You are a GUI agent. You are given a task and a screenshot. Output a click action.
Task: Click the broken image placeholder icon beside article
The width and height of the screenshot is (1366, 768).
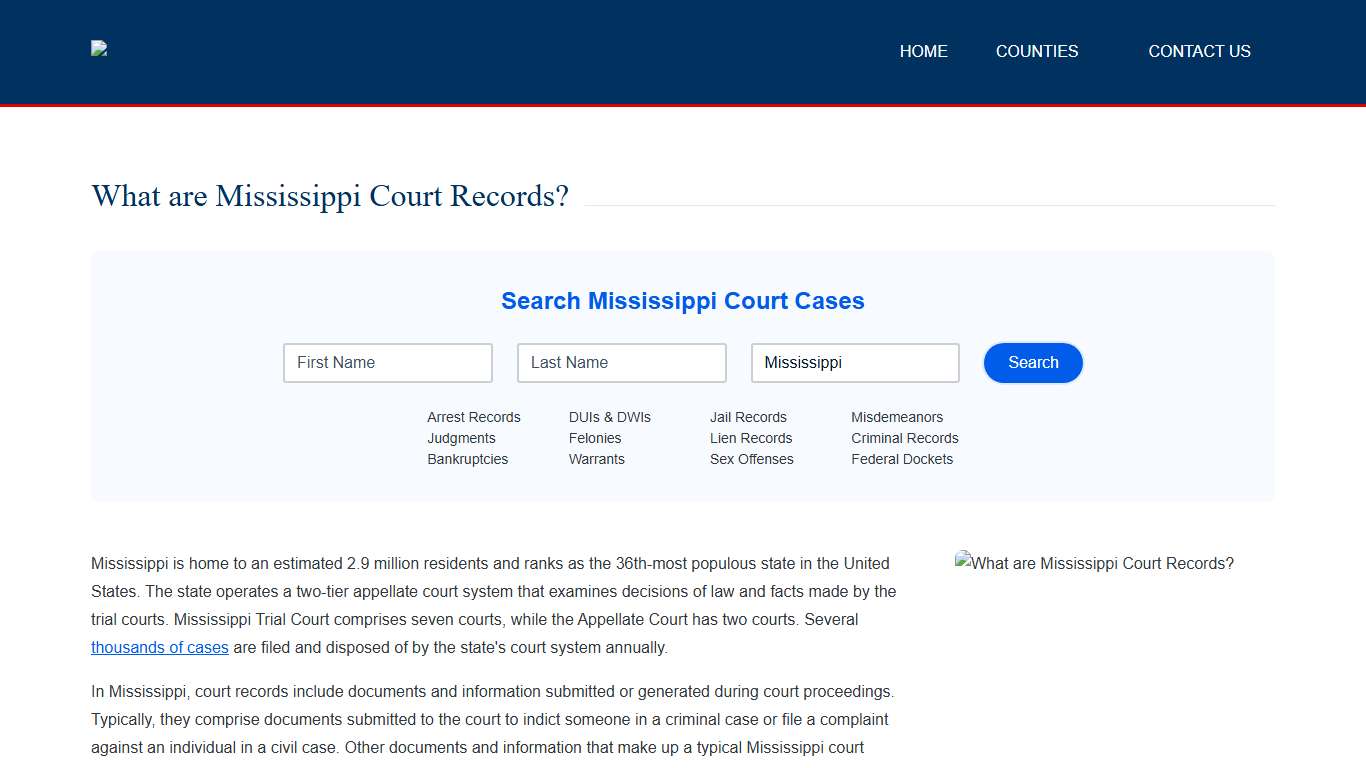coord(962,562)
